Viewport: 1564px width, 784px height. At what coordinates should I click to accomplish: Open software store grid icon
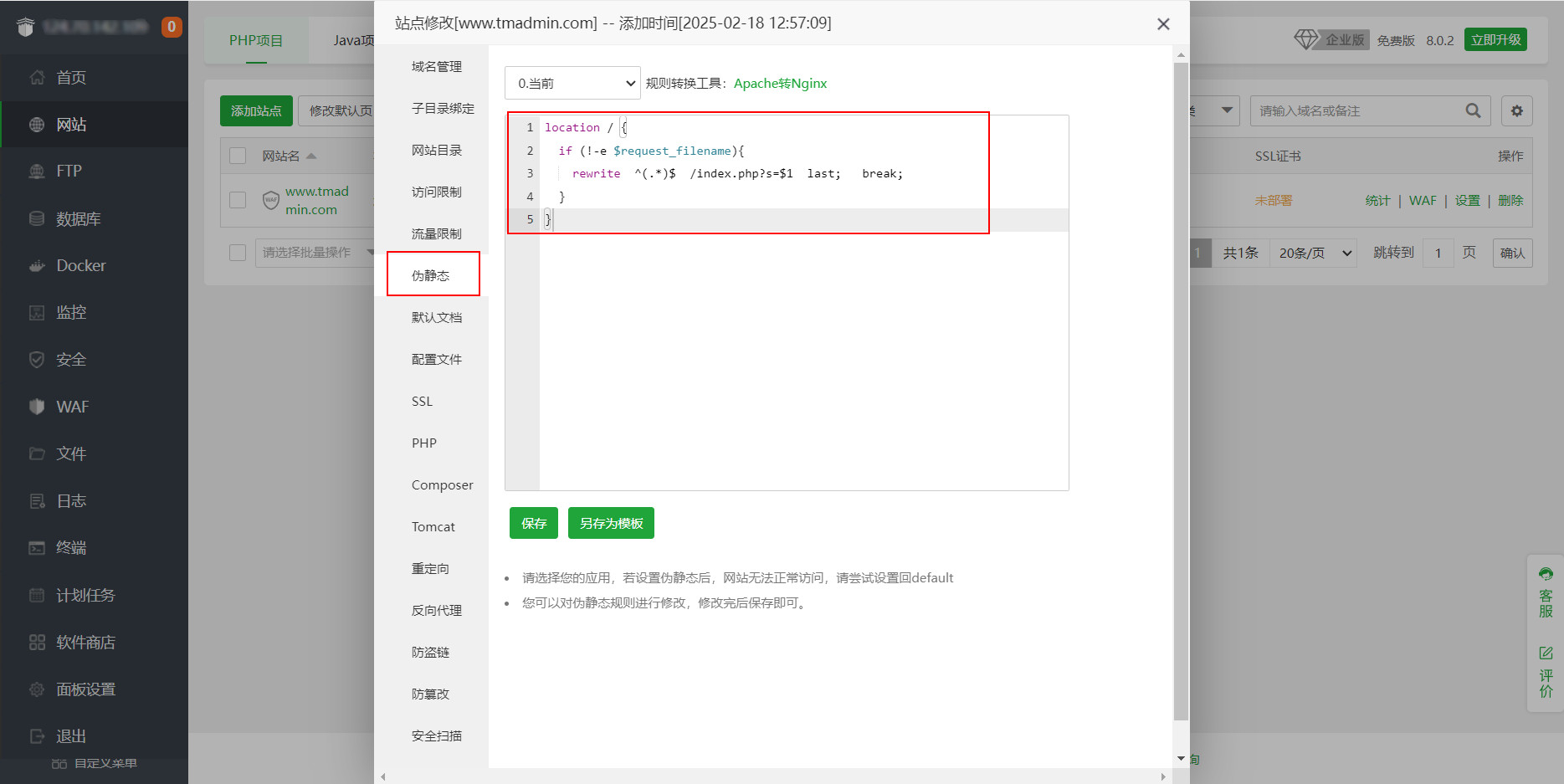(37, 643)
